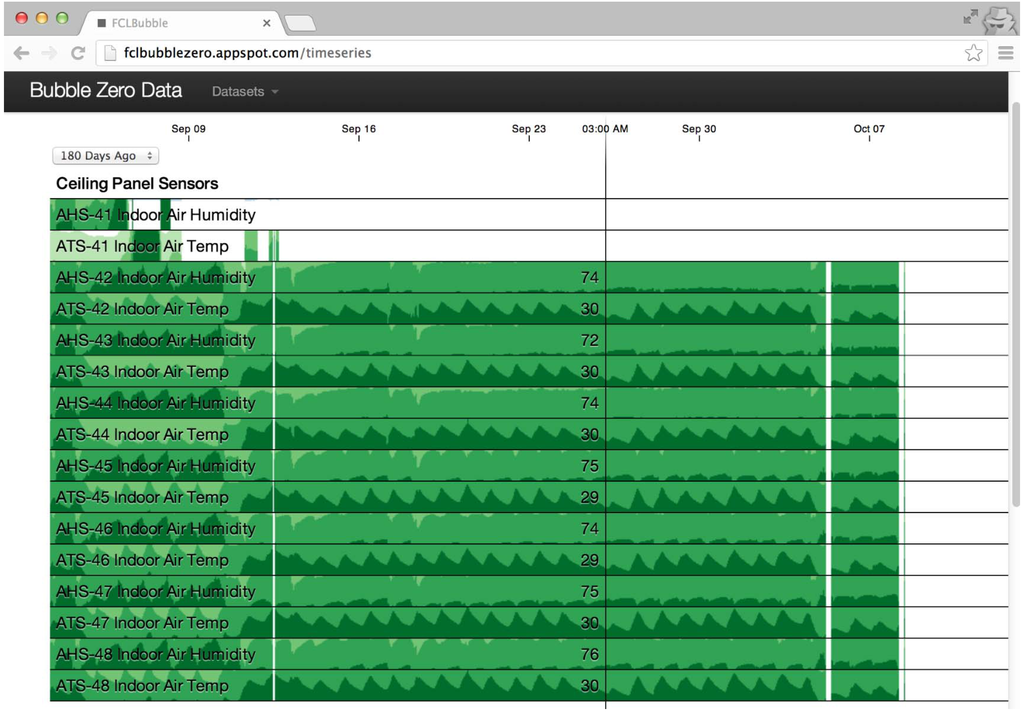This screenshot has height=713, width=1024.
Task: Click the Bubble Zero Data brand link
Action: pos(106,91)
